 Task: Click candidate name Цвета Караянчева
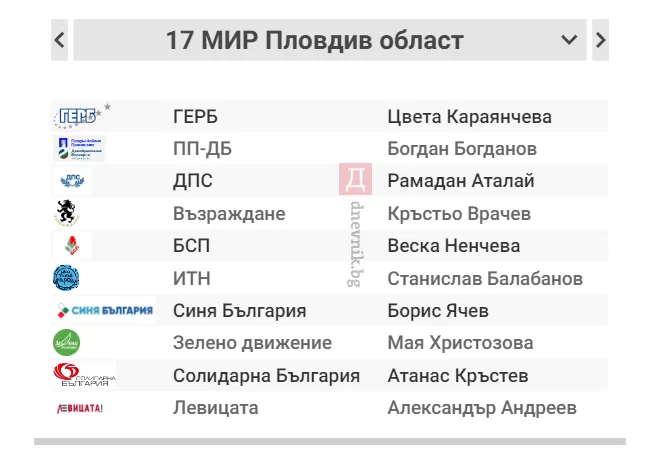tap(469, 117)
